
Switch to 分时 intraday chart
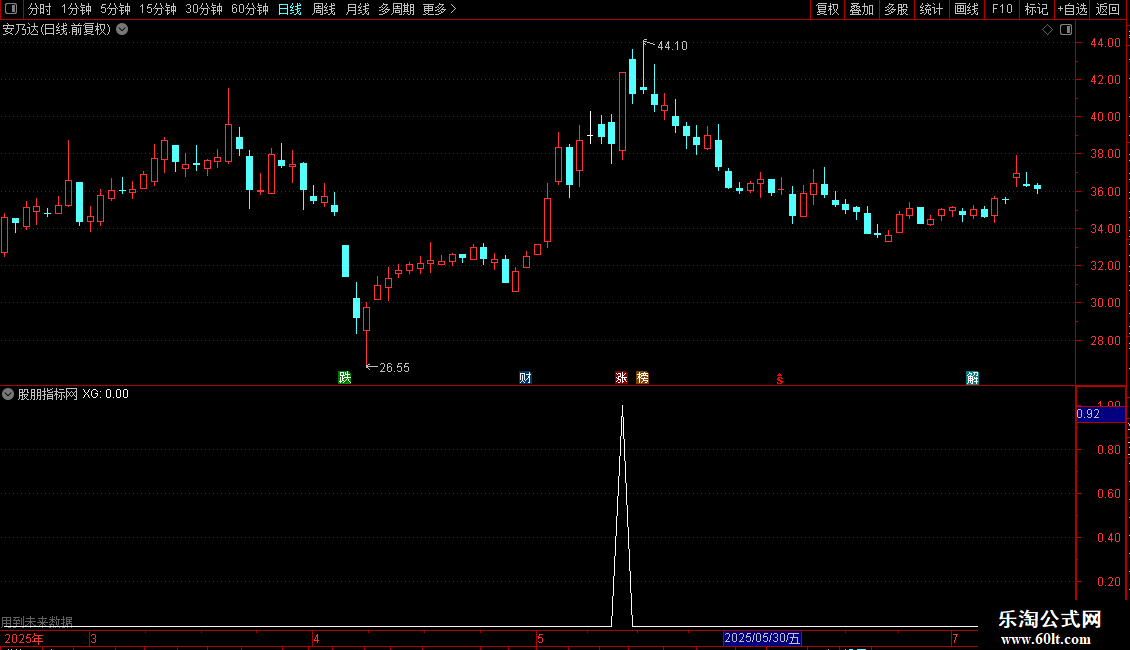coord(40,9)
